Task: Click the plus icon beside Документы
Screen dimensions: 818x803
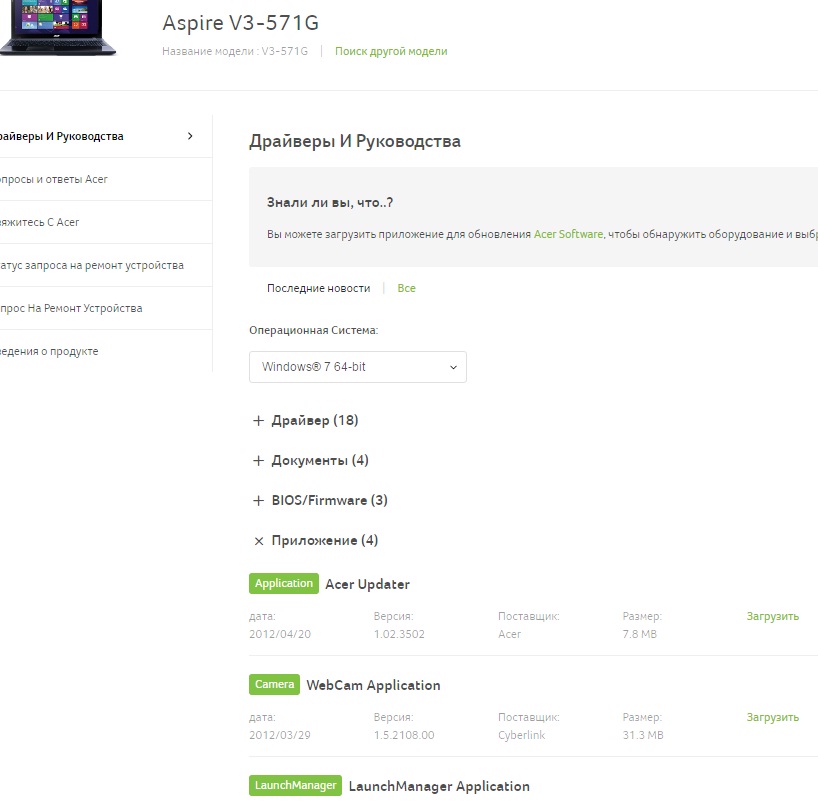Action: pyautogui.click(x=258, y=461)
